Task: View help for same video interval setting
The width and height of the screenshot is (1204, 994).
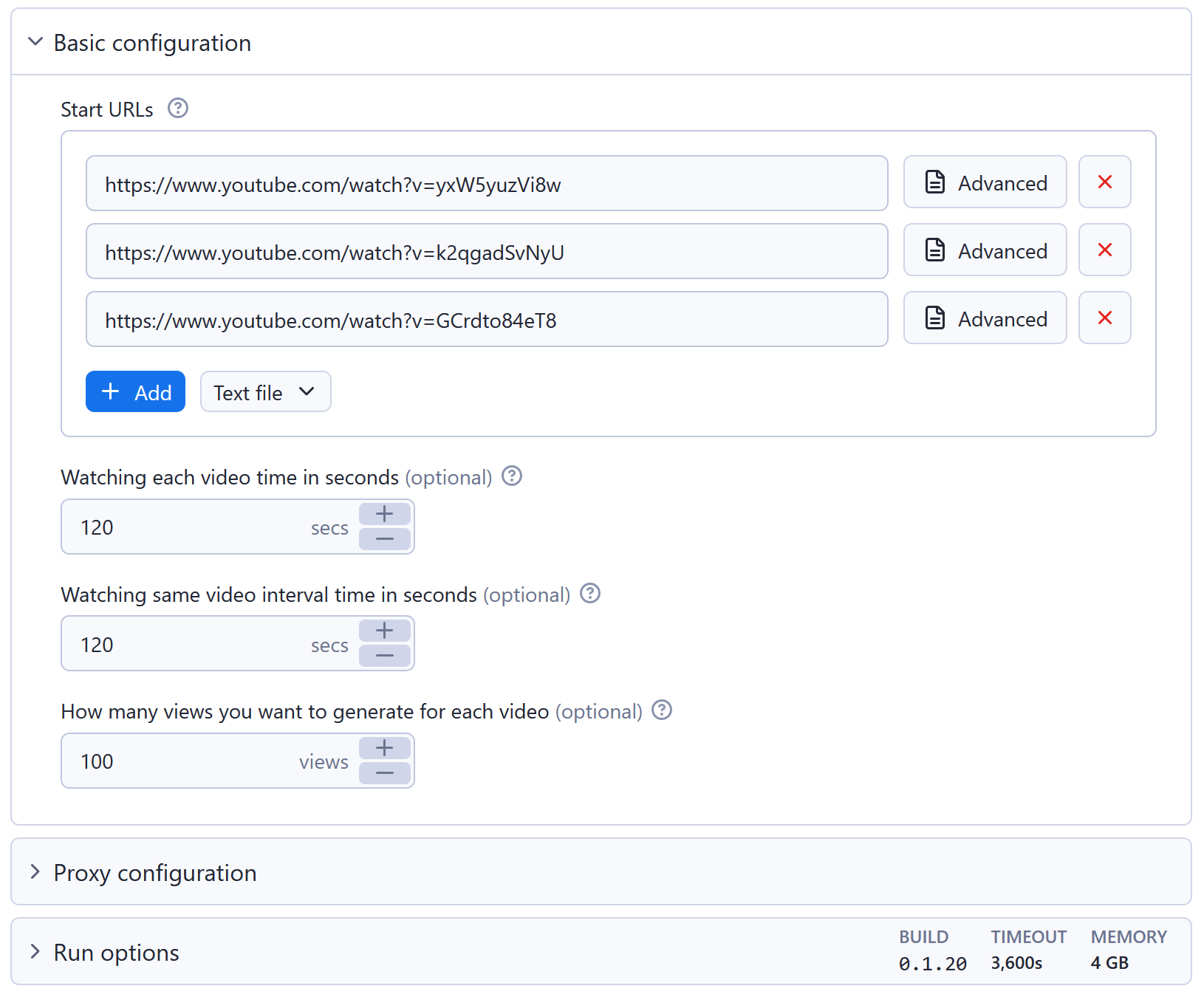Action: tap(589, 593)
